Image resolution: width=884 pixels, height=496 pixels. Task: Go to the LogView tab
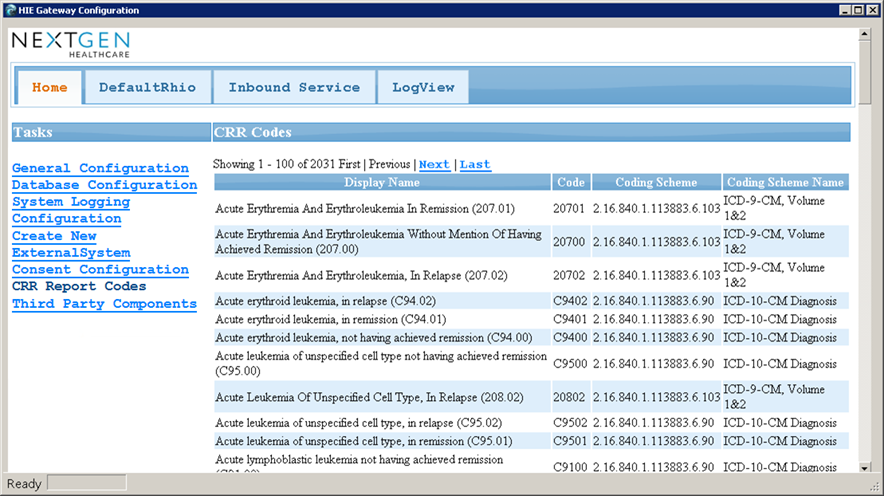point(423,87)
